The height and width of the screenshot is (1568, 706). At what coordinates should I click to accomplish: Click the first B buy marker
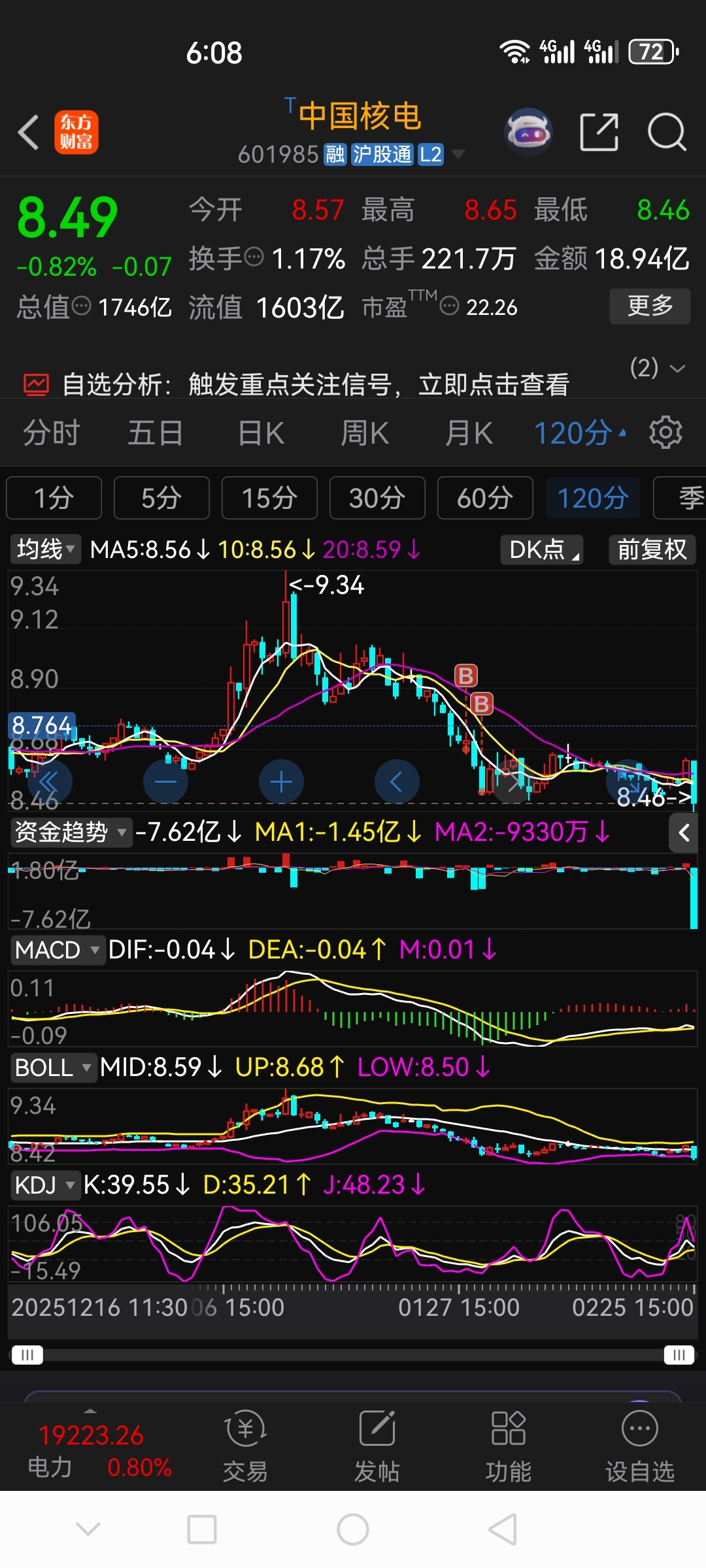pyautogui.click(x=466, y=676)
